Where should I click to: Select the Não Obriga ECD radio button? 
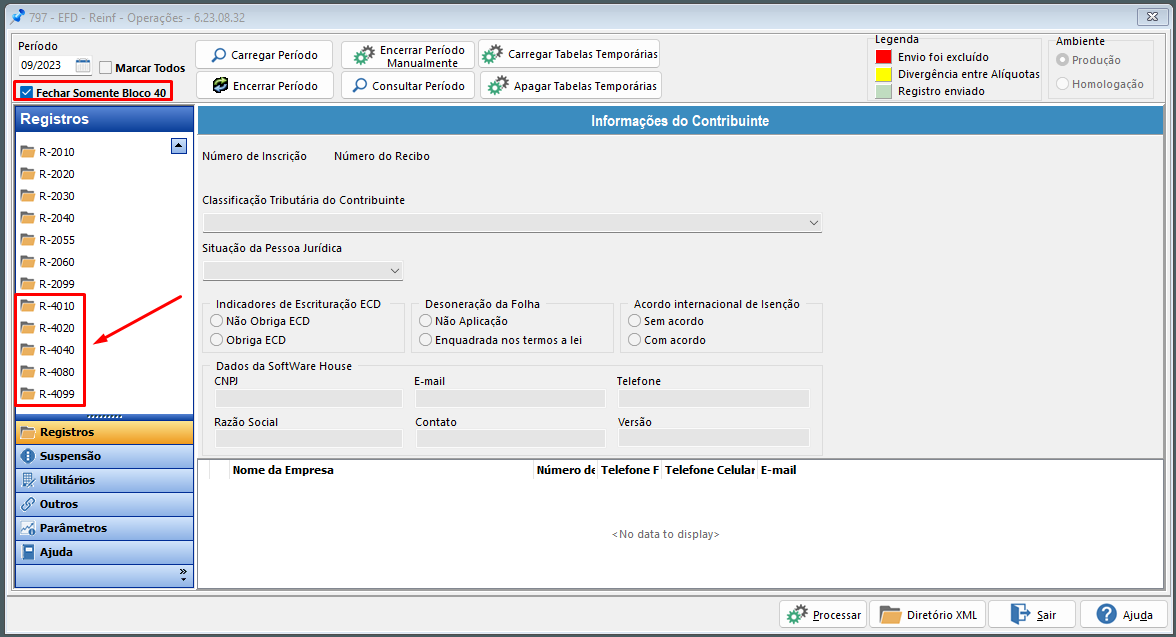(217, 320)
